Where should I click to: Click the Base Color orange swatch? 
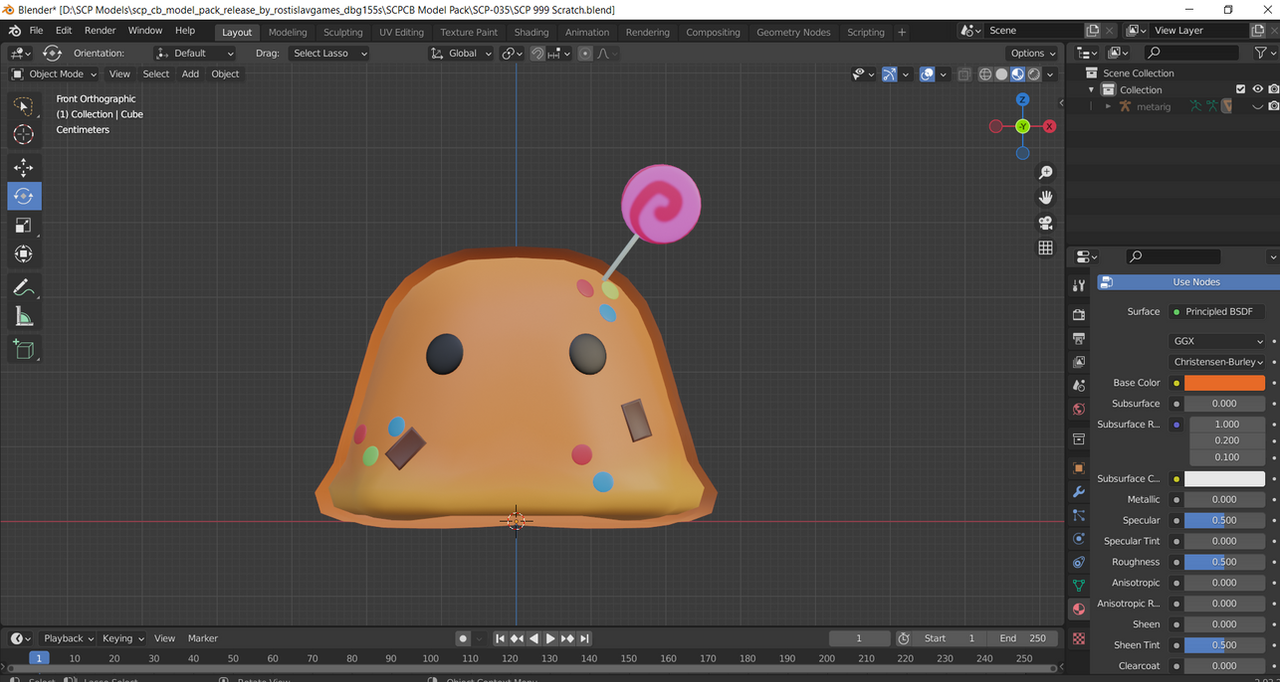click(x=1225, y=383)
